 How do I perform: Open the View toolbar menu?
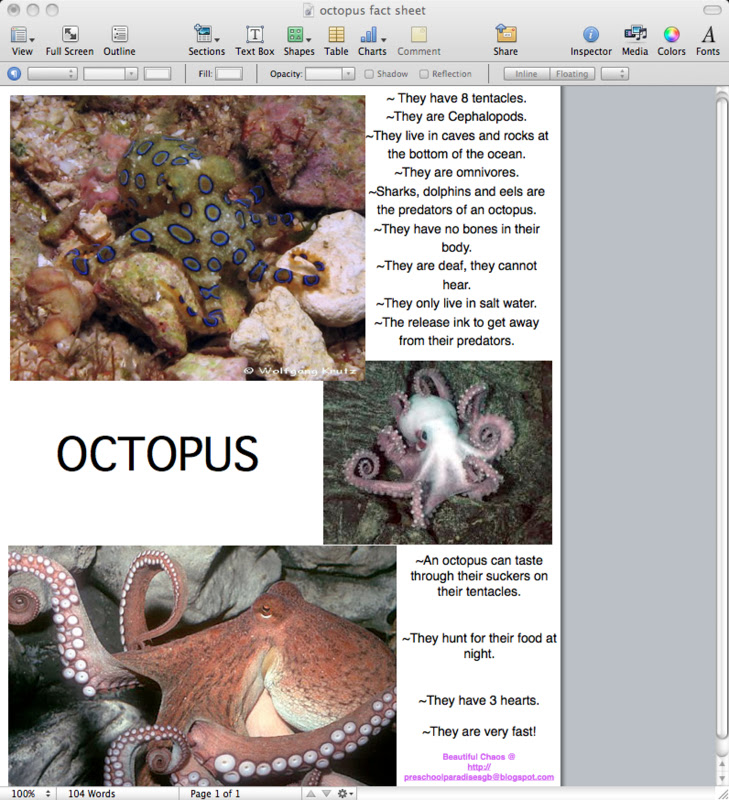click(22, 41)
